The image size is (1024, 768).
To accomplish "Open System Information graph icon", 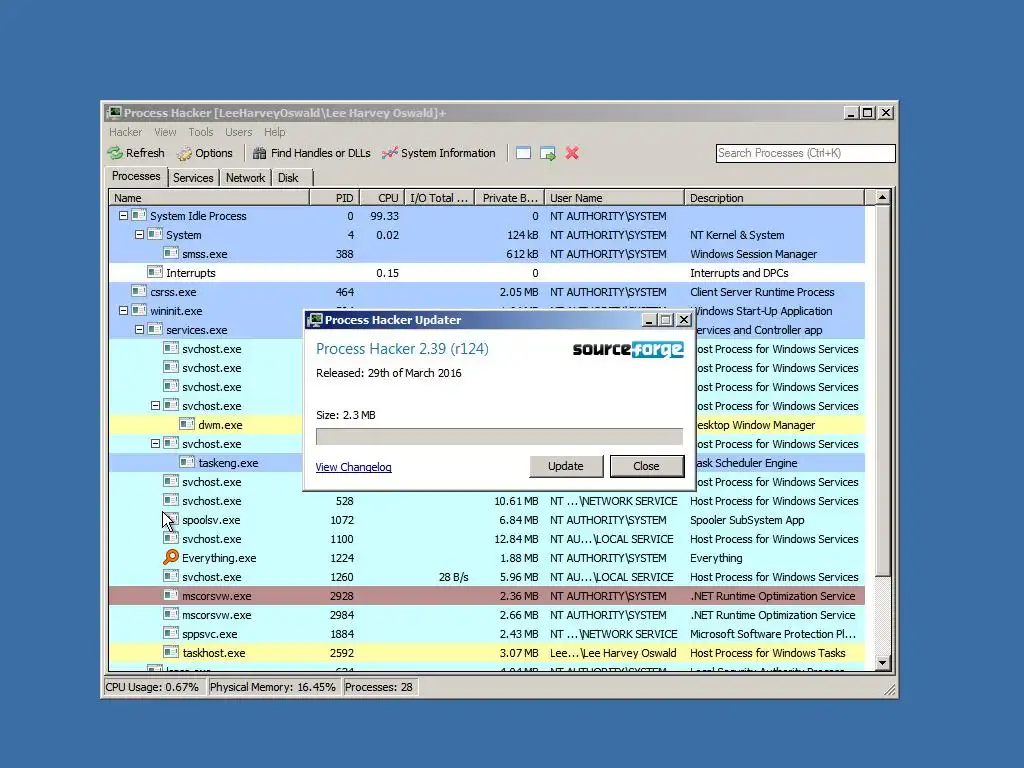I will coord(390,153).
